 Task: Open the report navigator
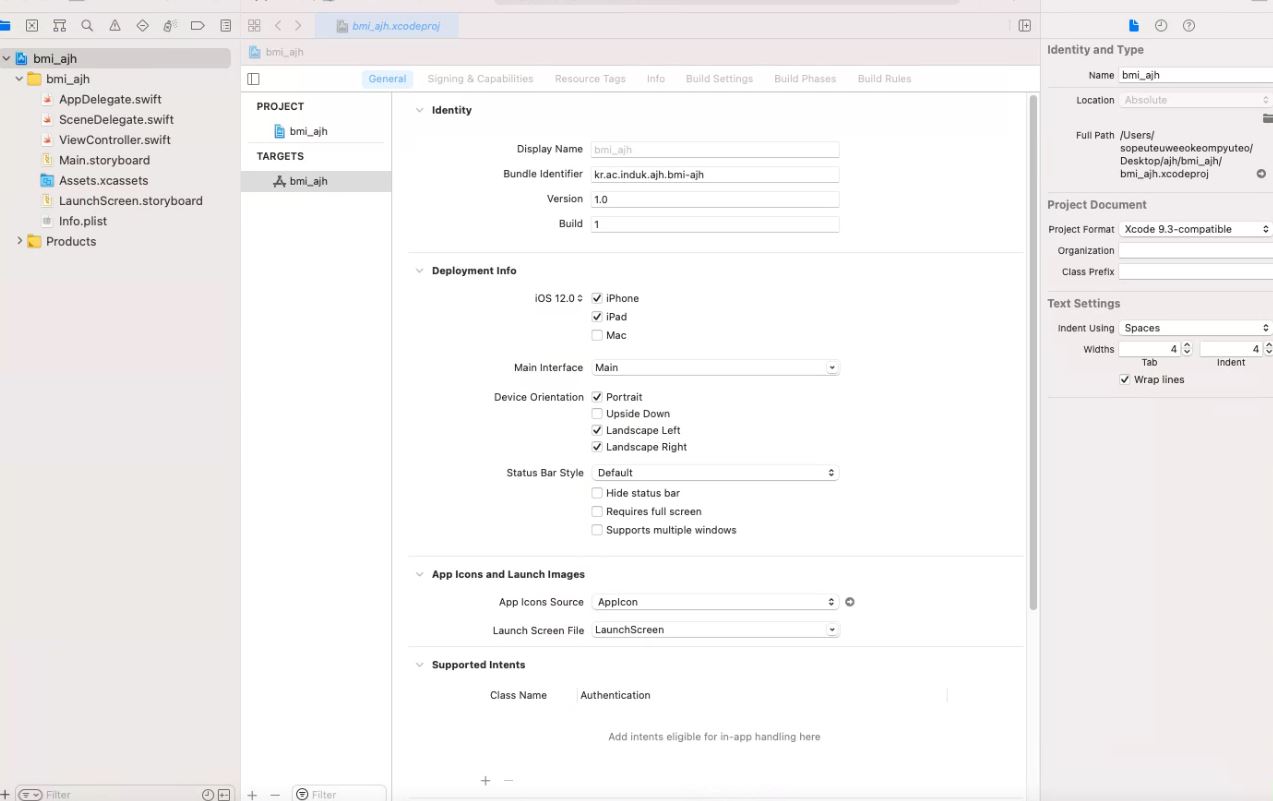[225, 25]
